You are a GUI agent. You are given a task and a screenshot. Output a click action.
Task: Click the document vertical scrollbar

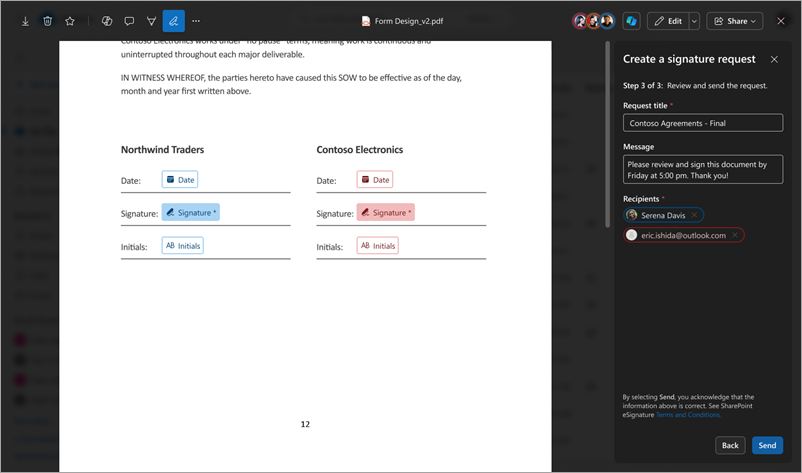608,134
